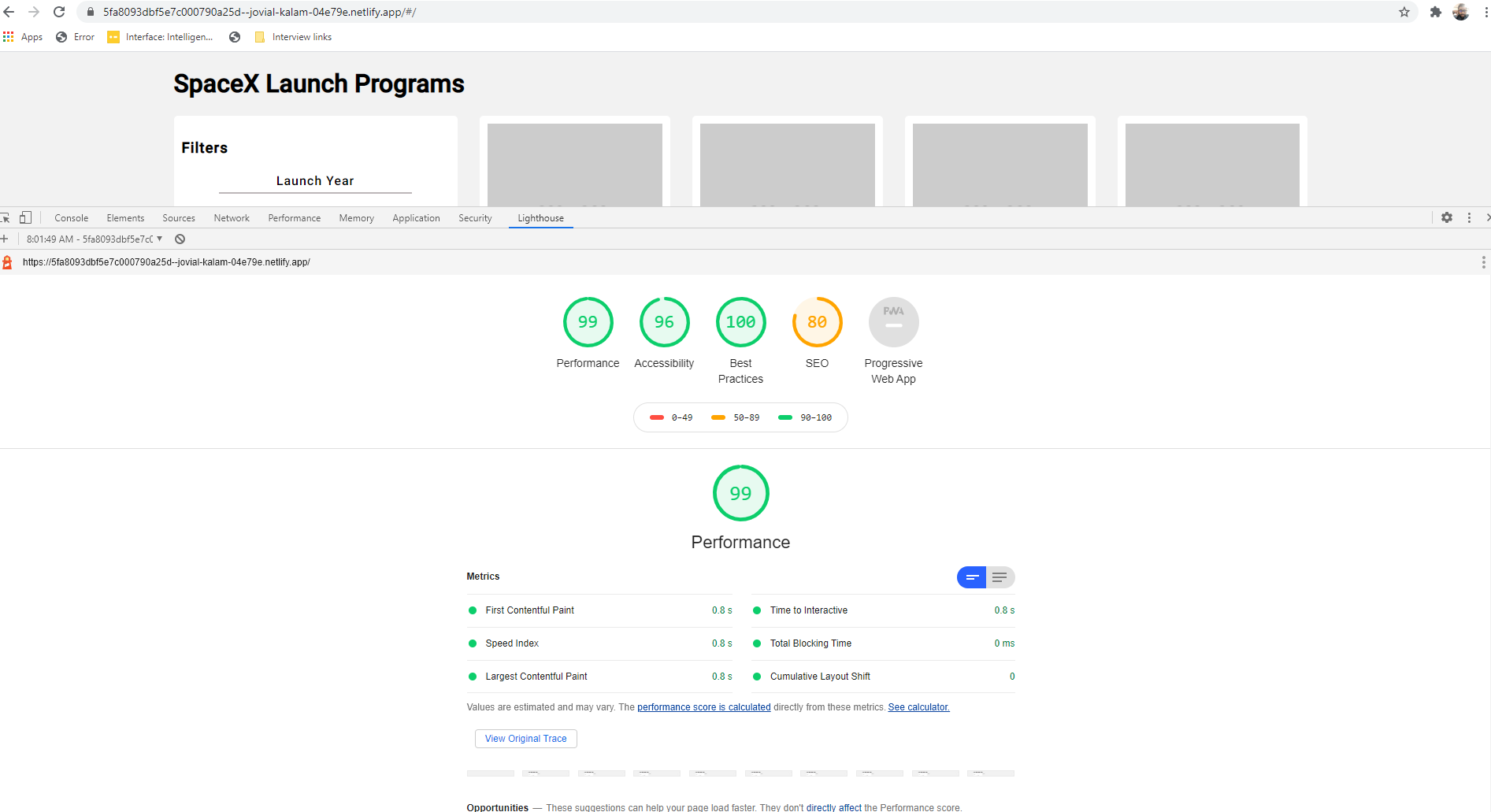Open the See calculator link
The height and width of the screenshot is (812, 1491).
[x=918, y=706]
